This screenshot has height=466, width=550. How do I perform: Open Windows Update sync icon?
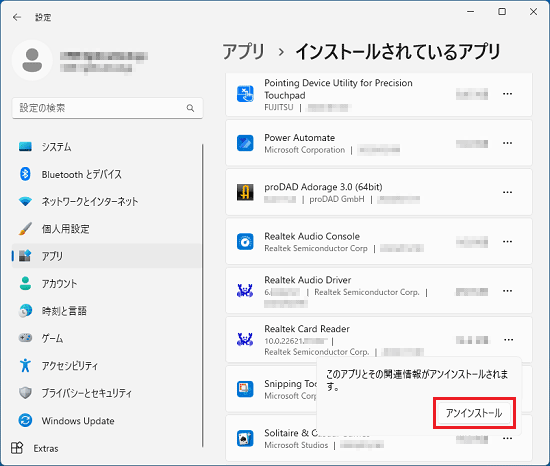[25, 420]
